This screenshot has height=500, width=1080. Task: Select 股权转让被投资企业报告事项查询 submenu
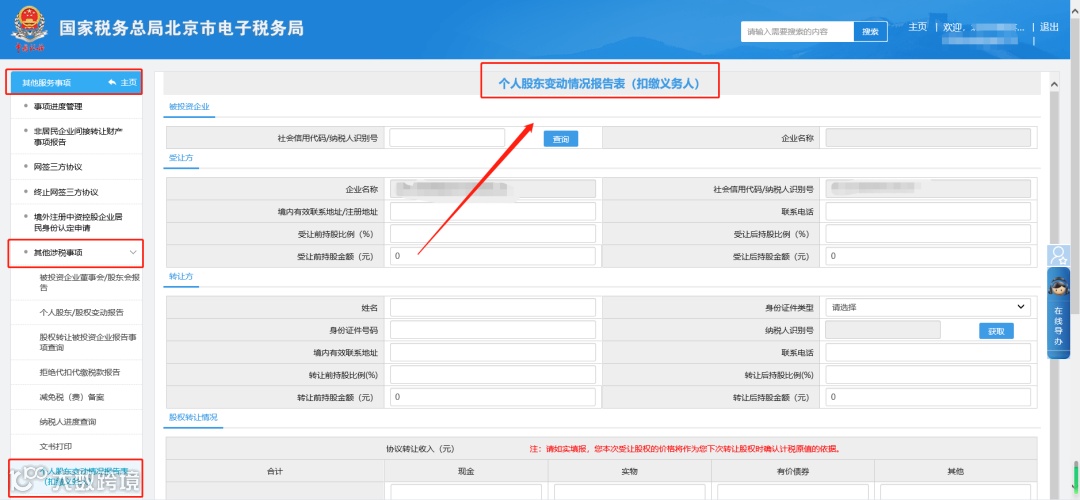tap(88, 342)
